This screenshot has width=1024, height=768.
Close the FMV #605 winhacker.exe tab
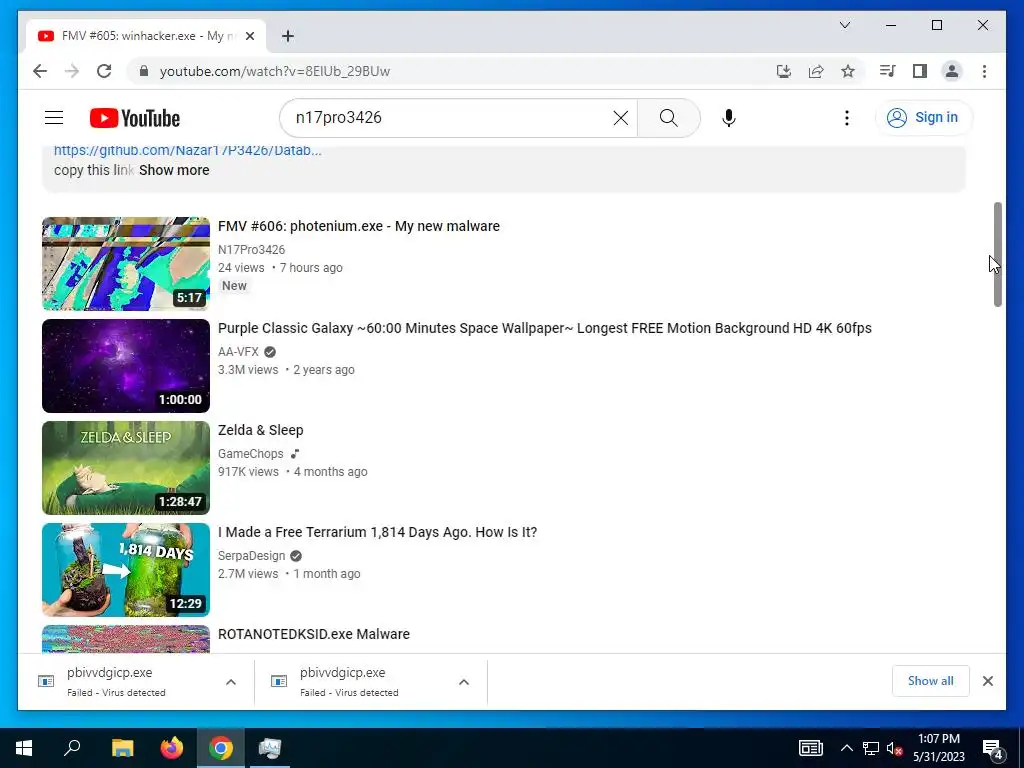pos(249,36)
